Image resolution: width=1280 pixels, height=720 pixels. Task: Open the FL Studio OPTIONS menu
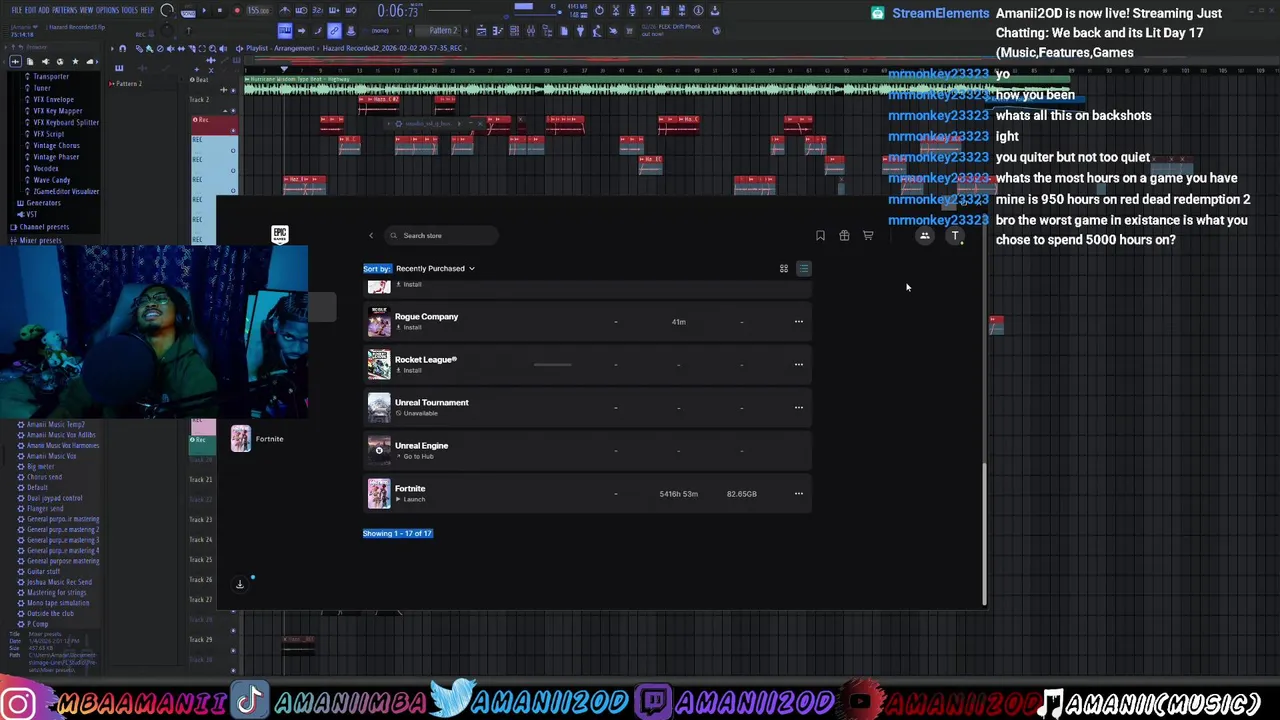tap(106, 10)
